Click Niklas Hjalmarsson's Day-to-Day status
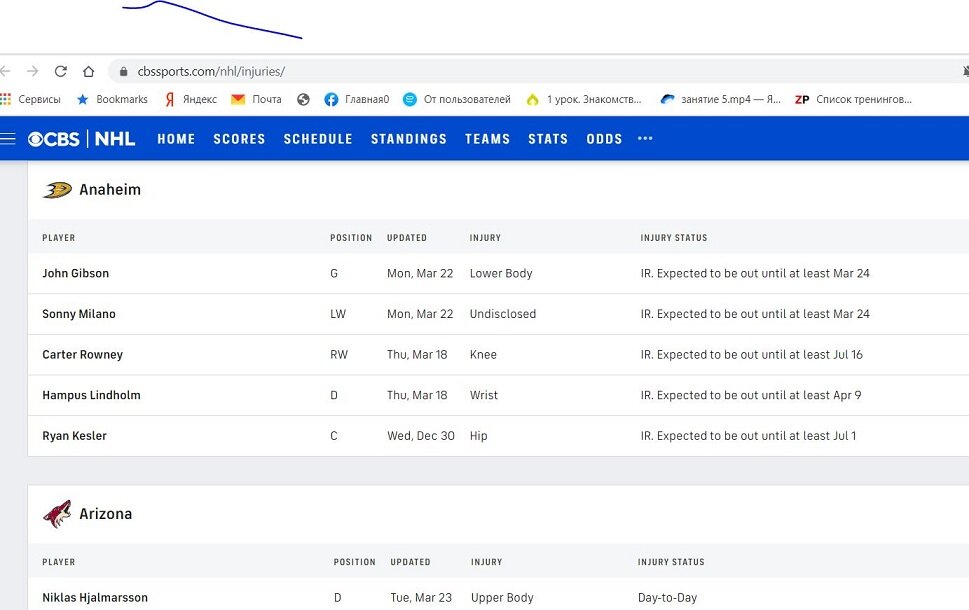This screenshot has width=969, height=610. click(x=667, y=598)
